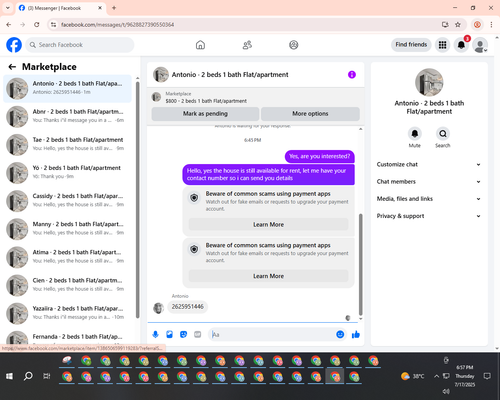The height and width of the screenshot is (400, 500).
Task: Open the Yazaiira conversation in the list
Action: (67, 314)
